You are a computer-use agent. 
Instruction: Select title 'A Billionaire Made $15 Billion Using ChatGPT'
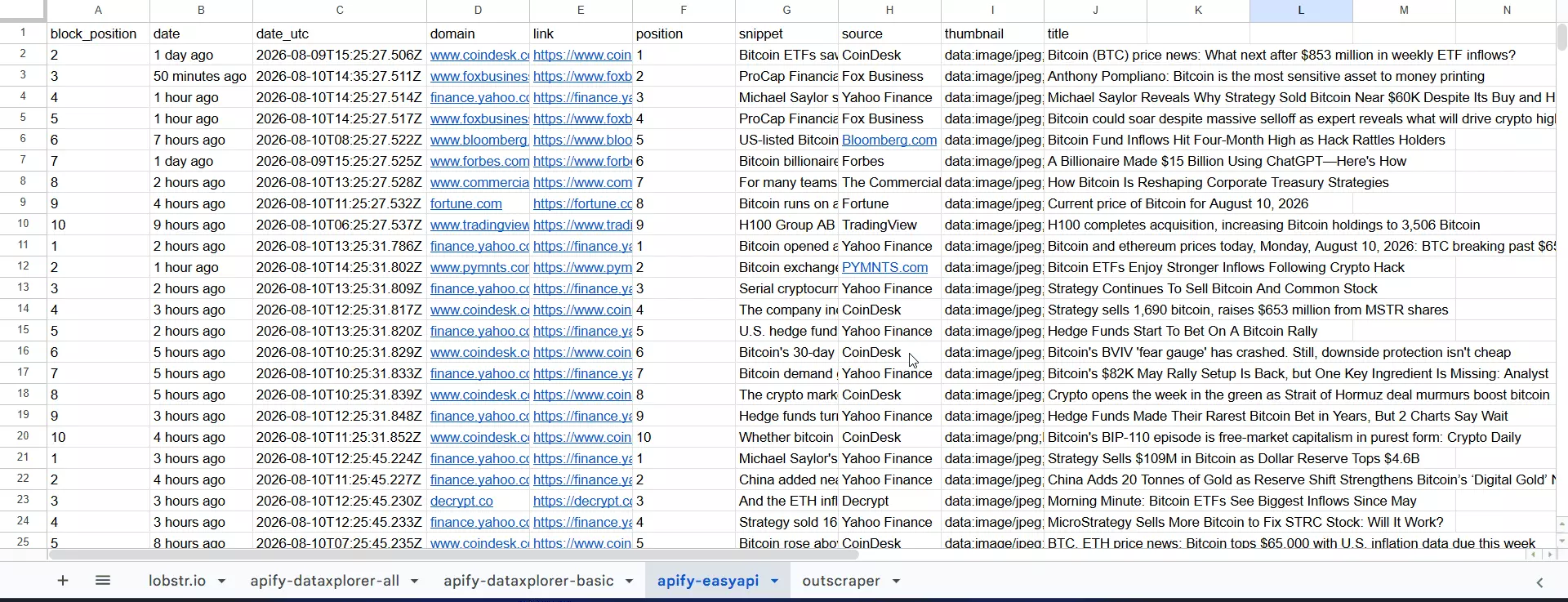(x=1227, y=161)
